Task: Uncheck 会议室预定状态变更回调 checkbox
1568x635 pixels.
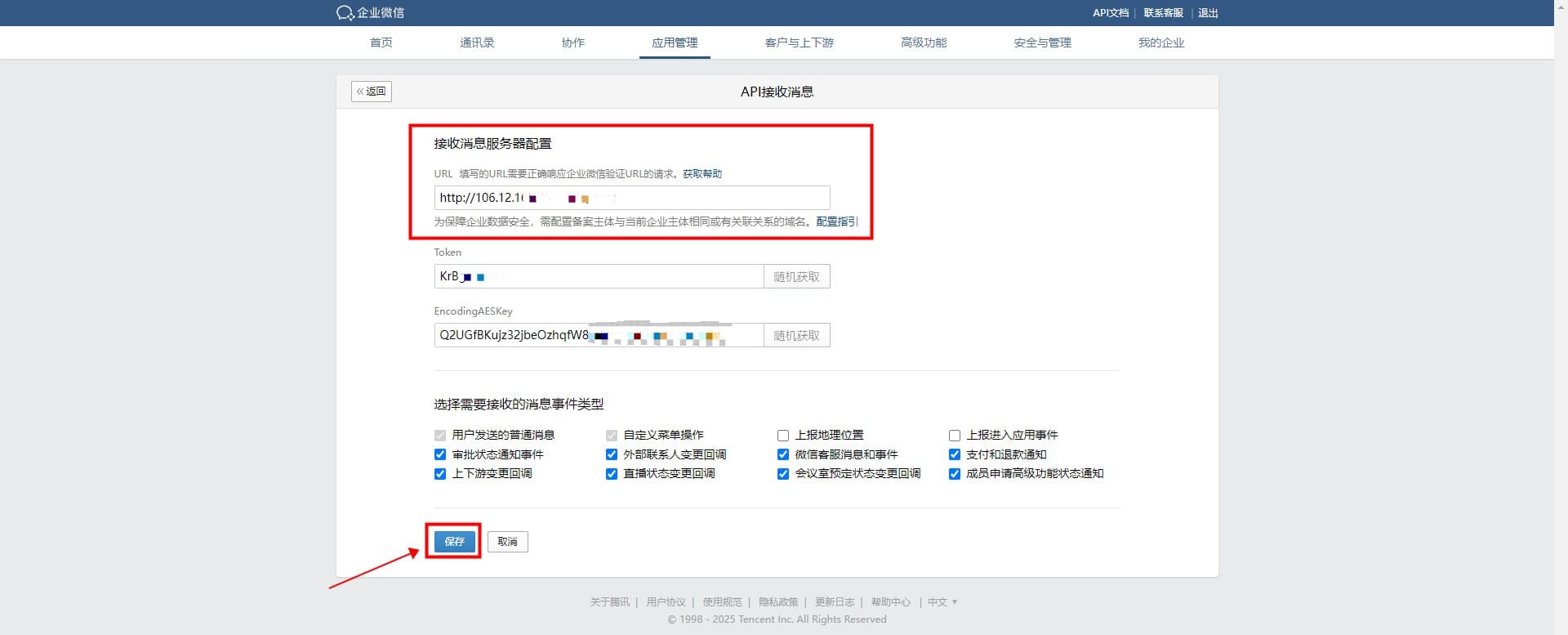Action: 783,474
